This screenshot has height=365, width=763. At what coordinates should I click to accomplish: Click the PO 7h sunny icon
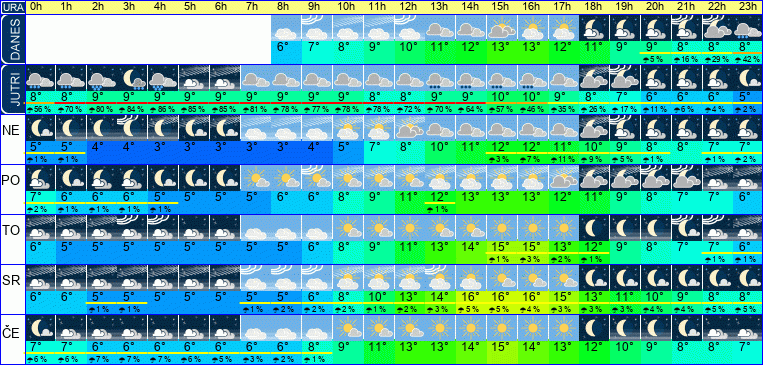[255, 178]
